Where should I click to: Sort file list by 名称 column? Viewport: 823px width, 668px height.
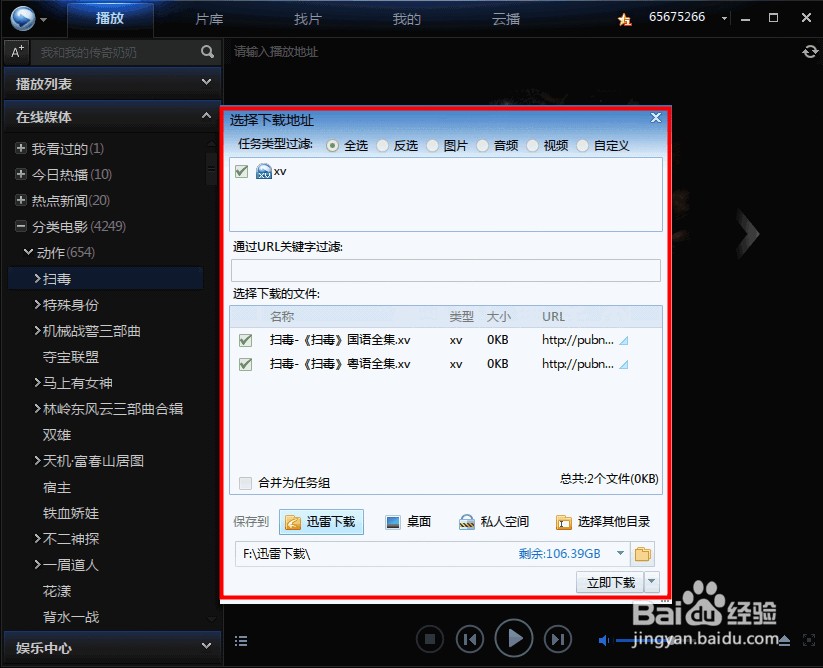click(x=282, y=316)
